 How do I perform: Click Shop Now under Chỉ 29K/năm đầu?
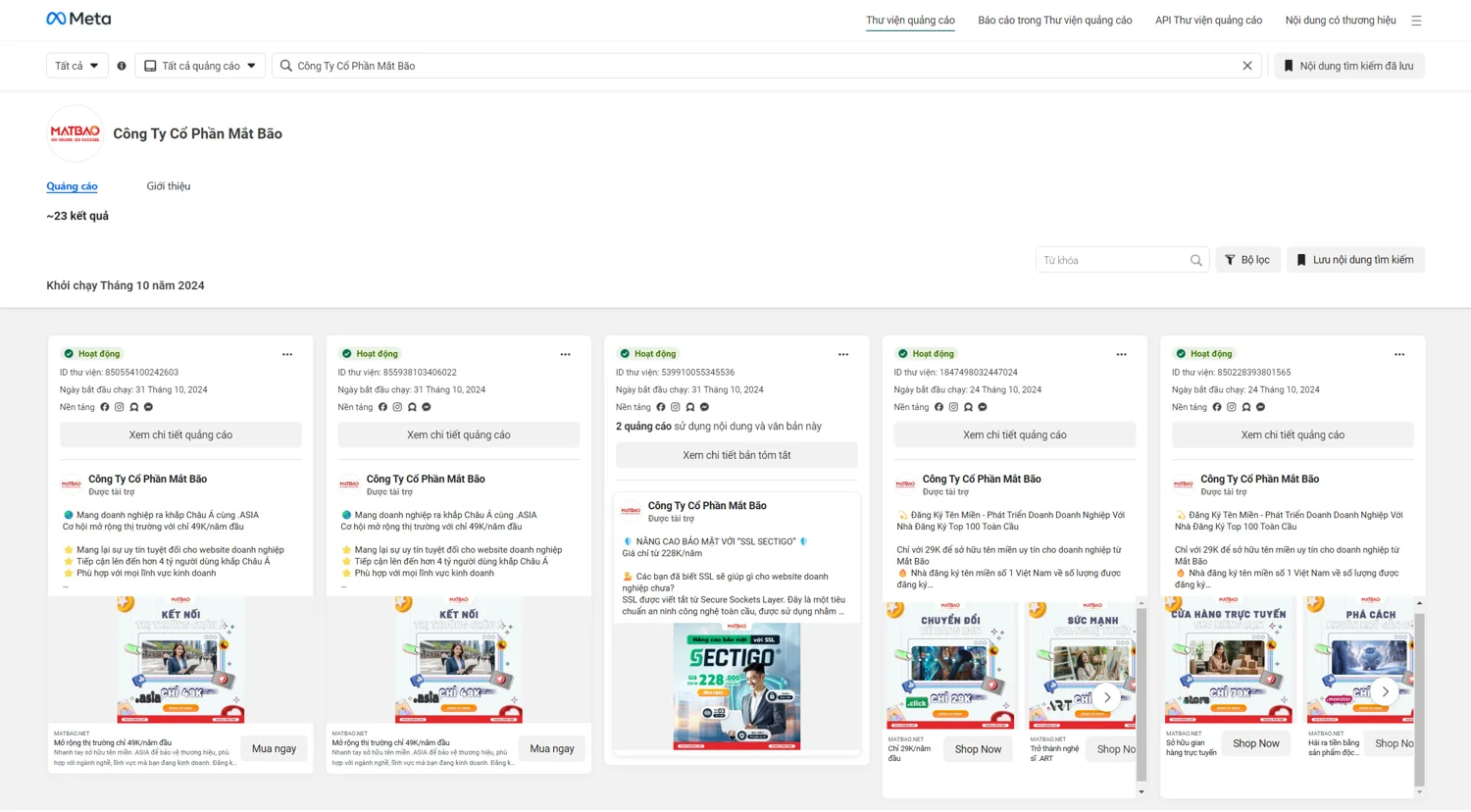click(x=978, y=749)
